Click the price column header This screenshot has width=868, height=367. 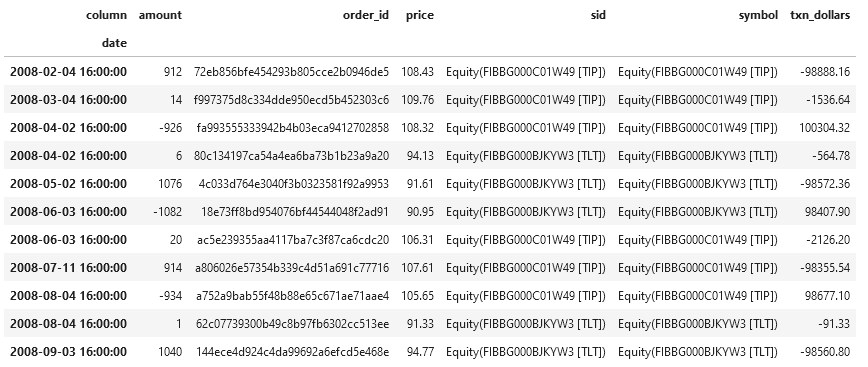point(420,15)
